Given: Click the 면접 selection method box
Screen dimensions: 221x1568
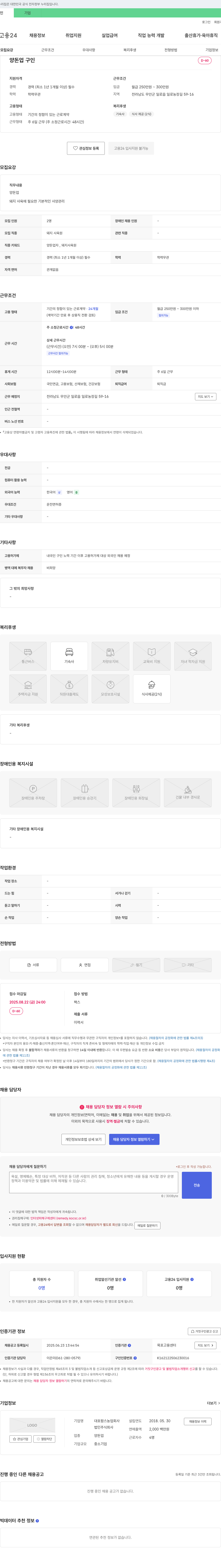Looking at the screenshot, I should coord(85,965).
